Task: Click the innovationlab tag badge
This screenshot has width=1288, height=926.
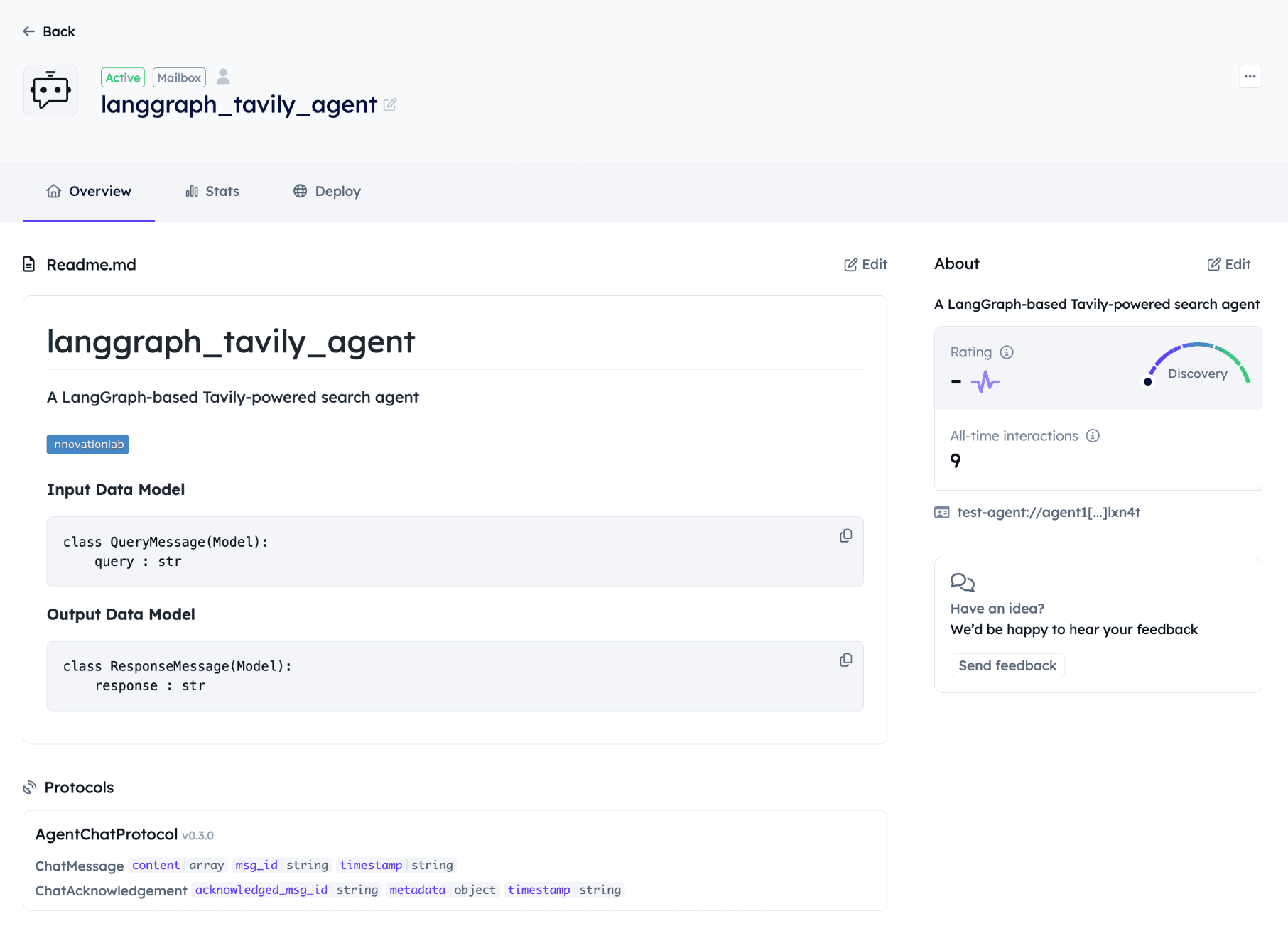Action: [x=88, y=445]
